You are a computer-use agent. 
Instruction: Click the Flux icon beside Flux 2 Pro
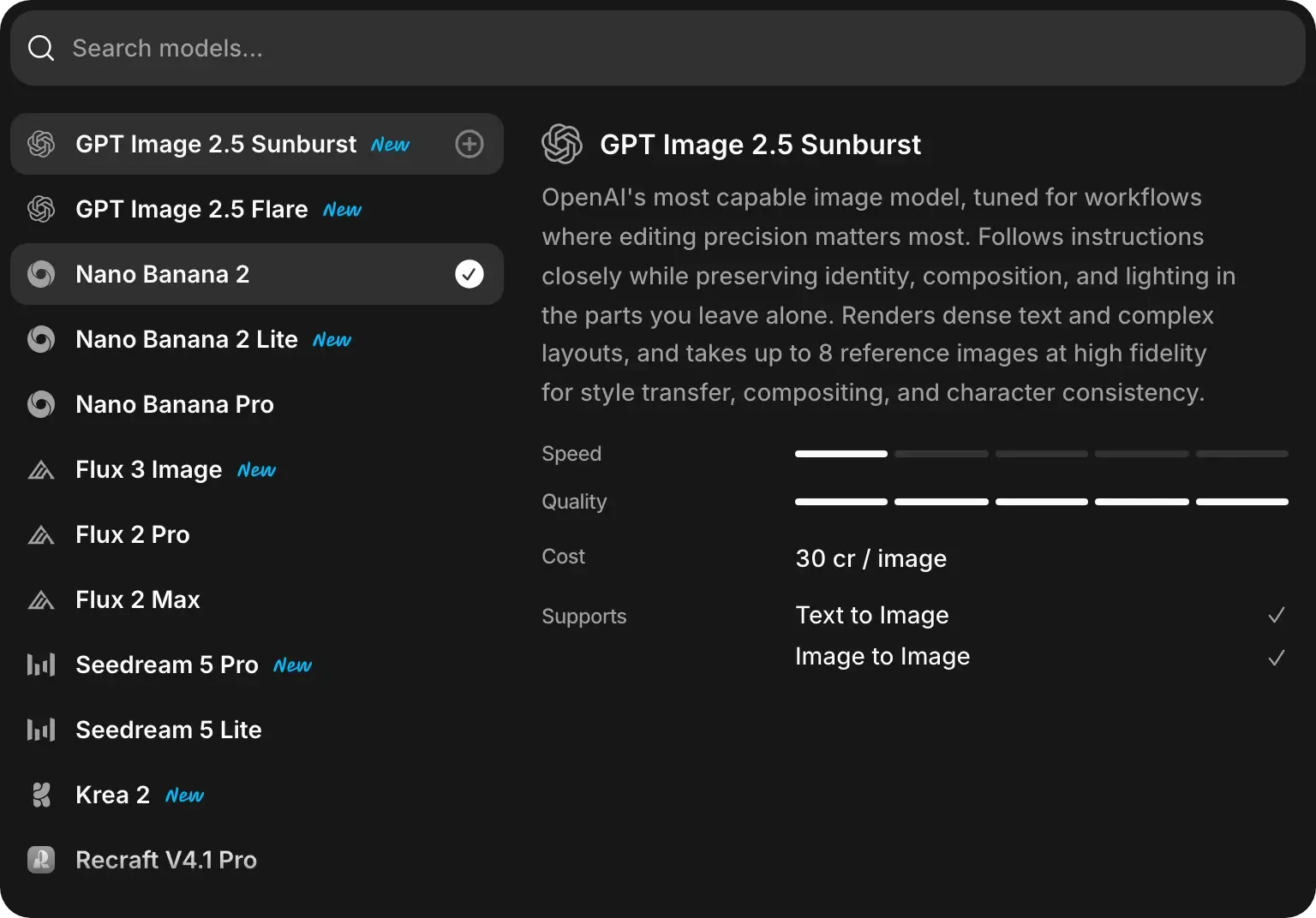41,534
